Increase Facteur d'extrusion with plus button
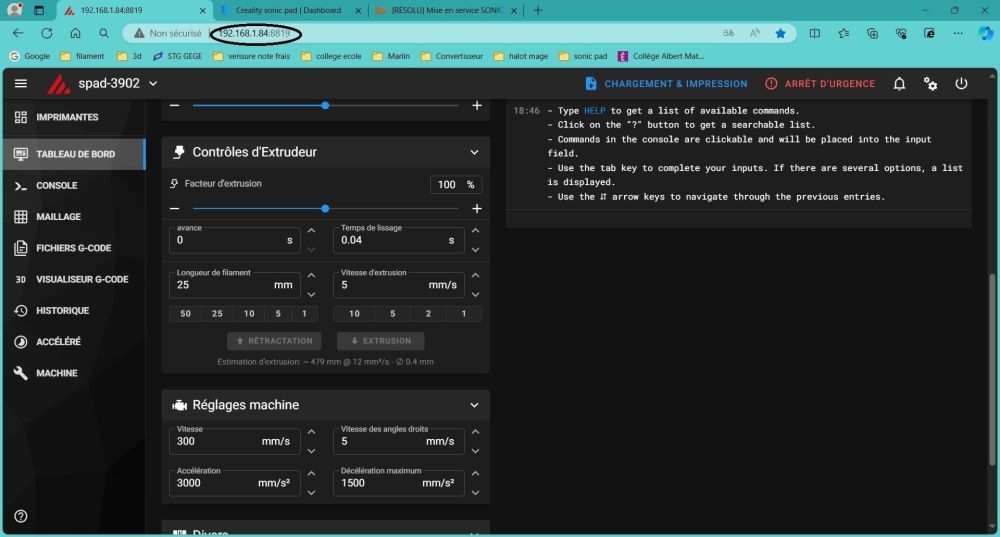1000x537 pixels. click(x=476, y=209)
